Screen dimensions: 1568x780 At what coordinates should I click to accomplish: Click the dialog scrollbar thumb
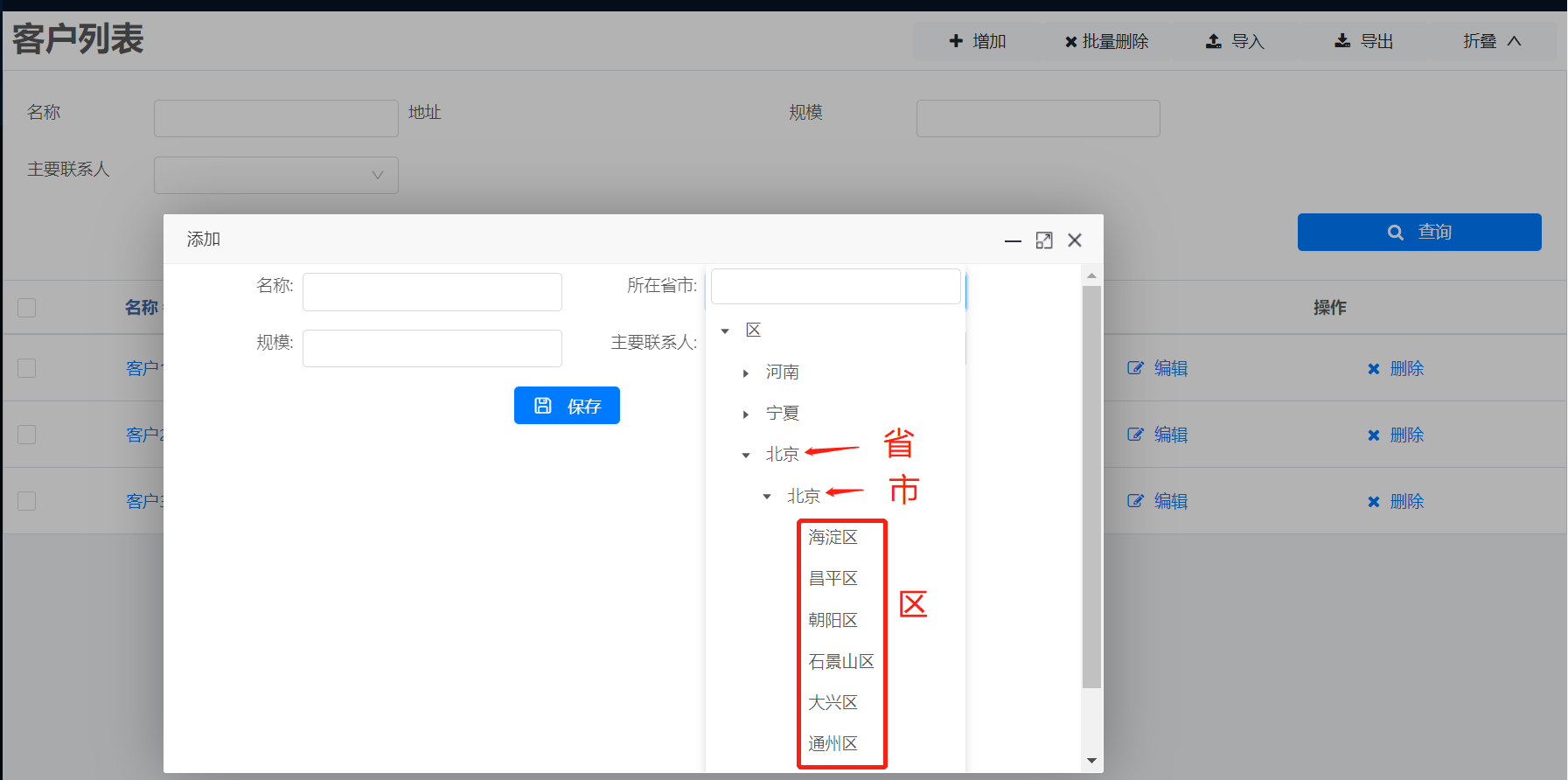tap(1091, 486)
